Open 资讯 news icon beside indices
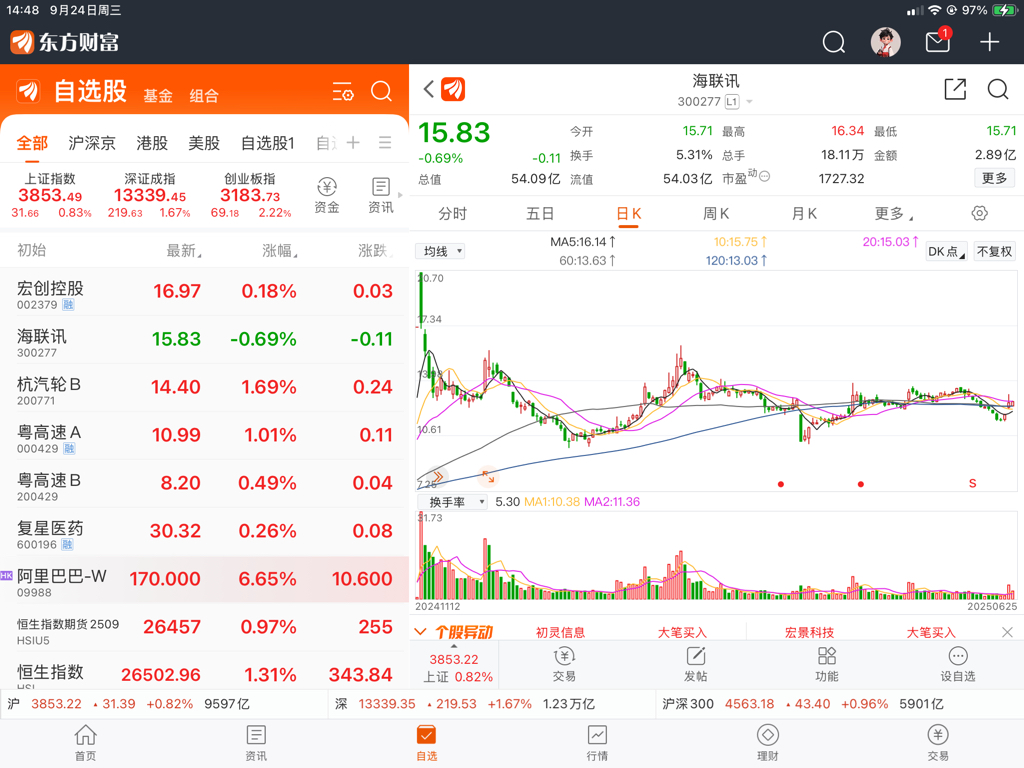 (381, 195)
